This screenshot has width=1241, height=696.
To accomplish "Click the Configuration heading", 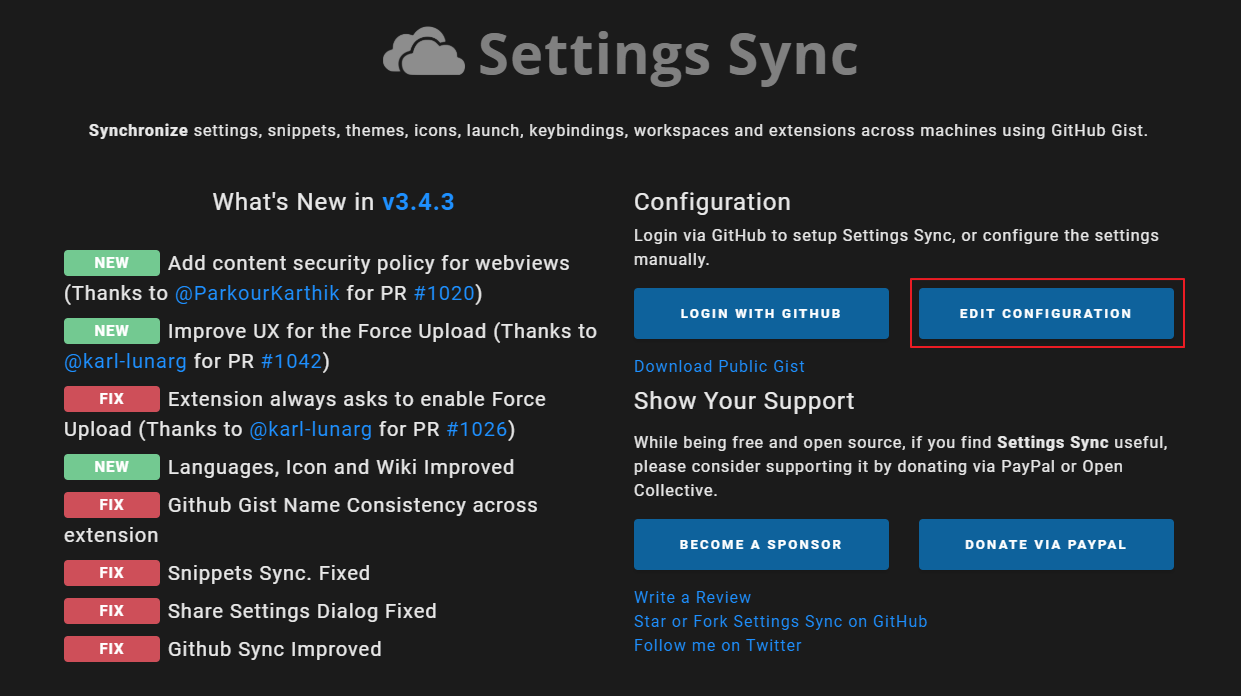I will tap(712, 202).
